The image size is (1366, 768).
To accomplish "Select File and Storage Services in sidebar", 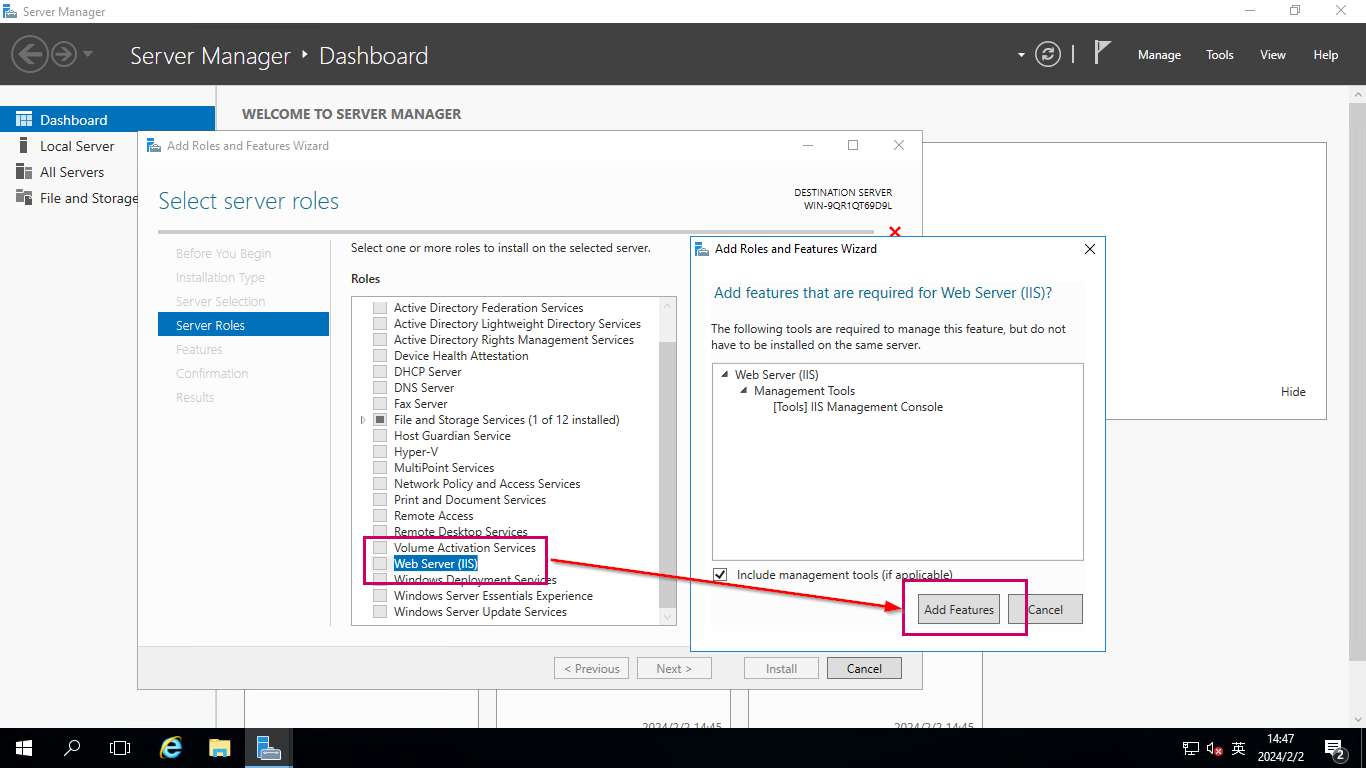I will (89, 198).
